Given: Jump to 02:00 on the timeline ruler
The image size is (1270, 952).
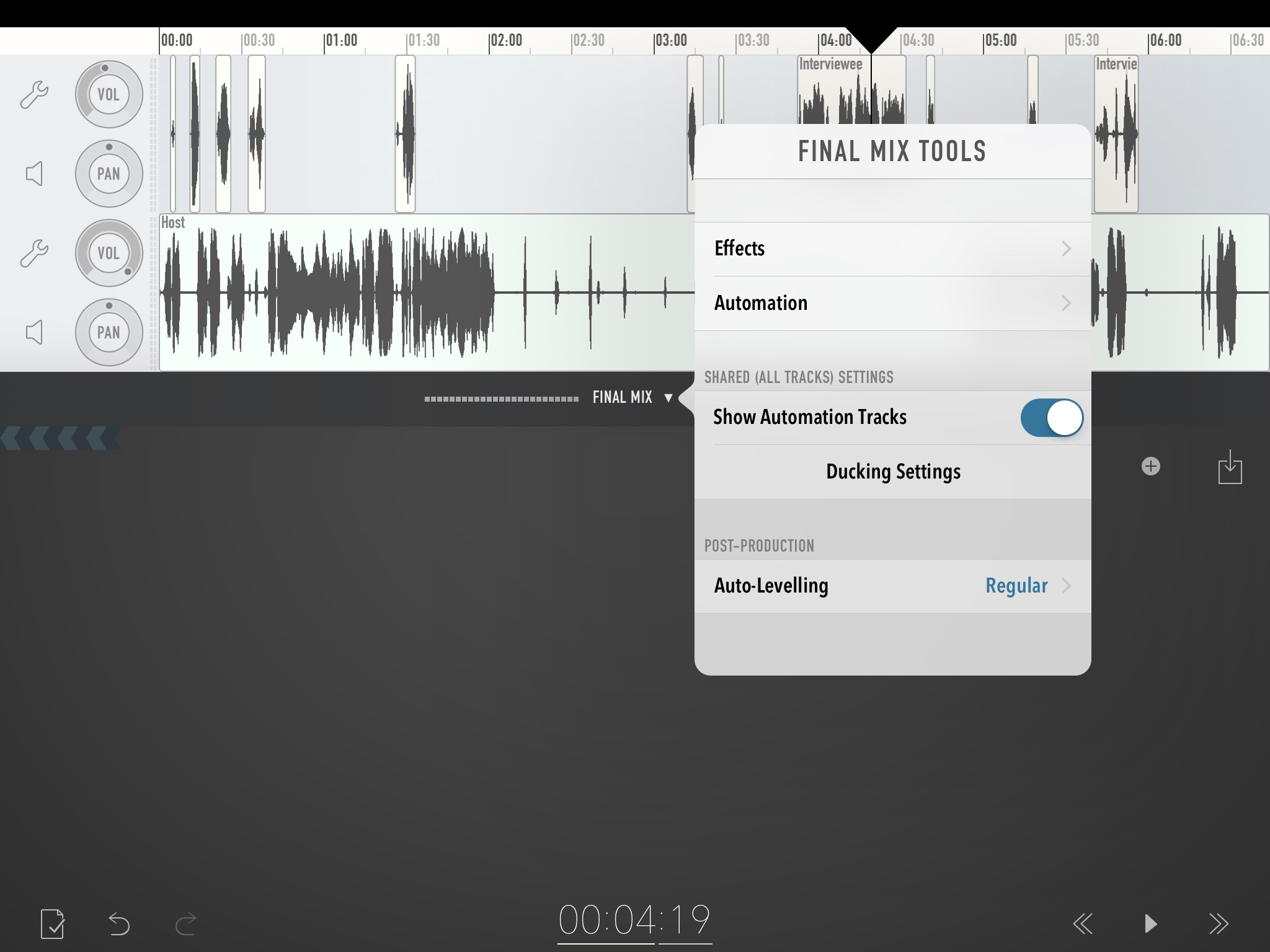Looking at the screenshot, I should (506, 40).
